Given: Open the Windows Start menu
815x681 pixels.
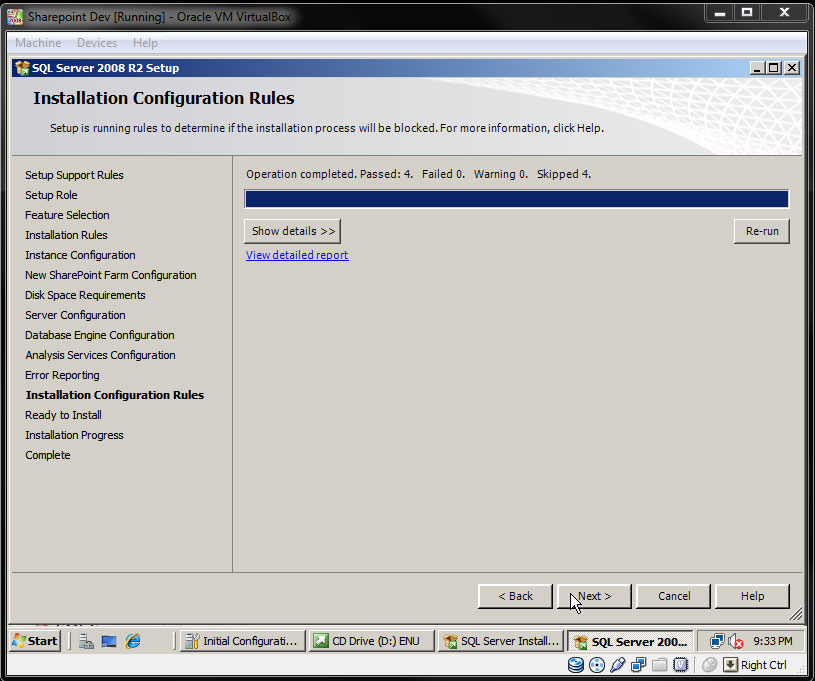Looking at the screenshot, I should click(x=35, y=641).
